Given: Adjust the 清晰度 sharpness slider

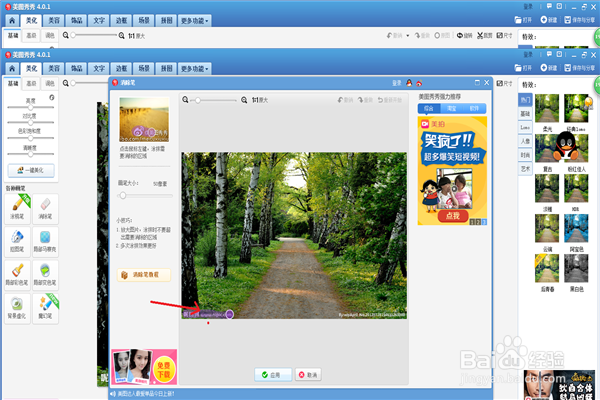Looking at the screenshot, I should pyautogui.click(x=31, y=154).
